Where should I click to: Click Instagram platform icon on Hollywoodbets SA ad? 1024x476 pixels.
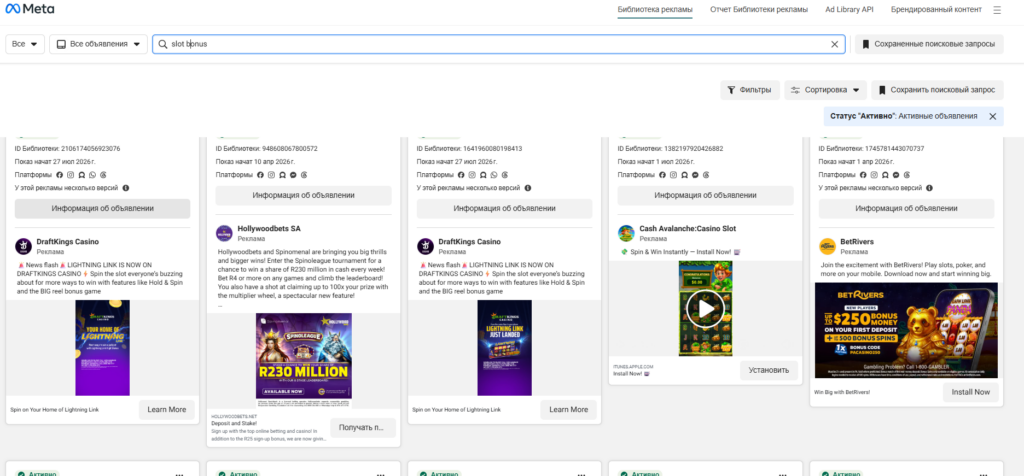click(271, 175)
